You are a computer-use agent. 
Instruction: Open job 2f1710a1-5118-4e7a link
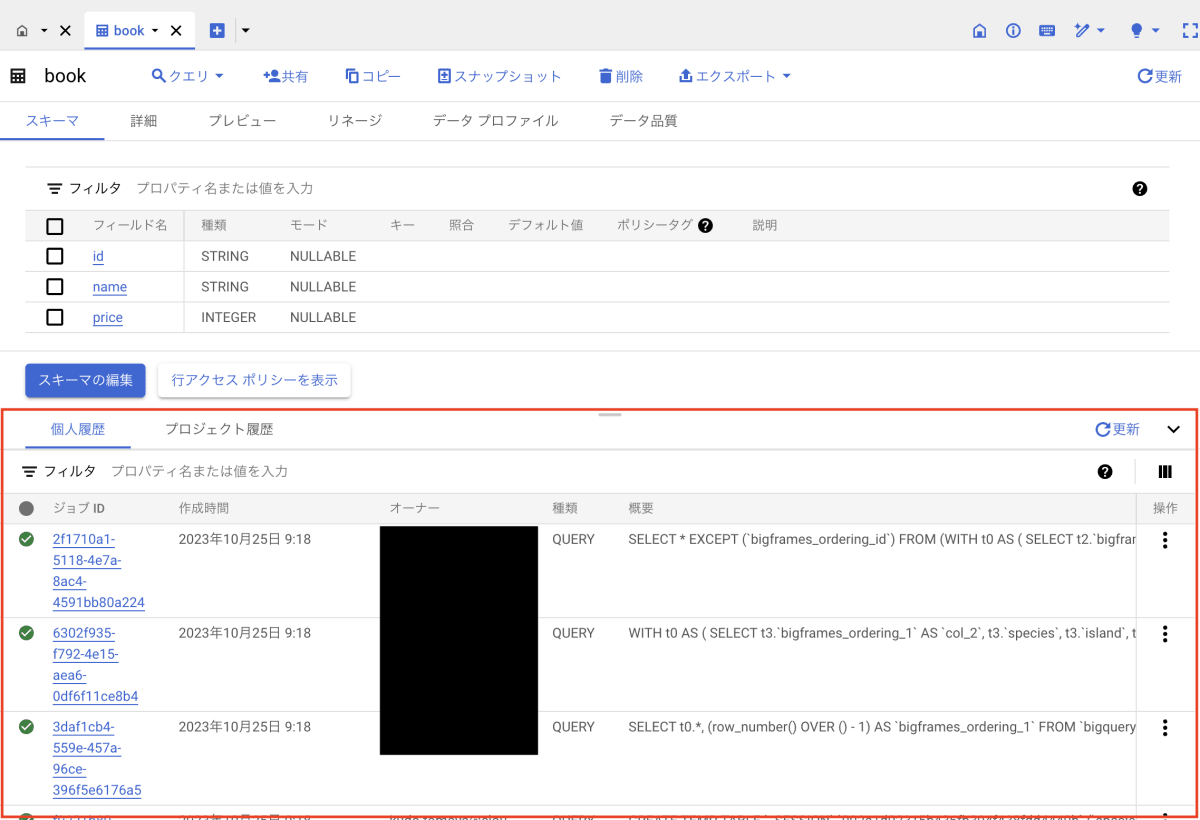(98, 571)
